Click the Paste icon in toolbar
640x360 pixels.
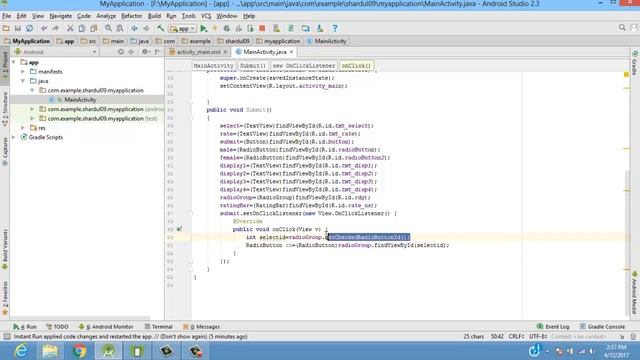pos(93,28)
